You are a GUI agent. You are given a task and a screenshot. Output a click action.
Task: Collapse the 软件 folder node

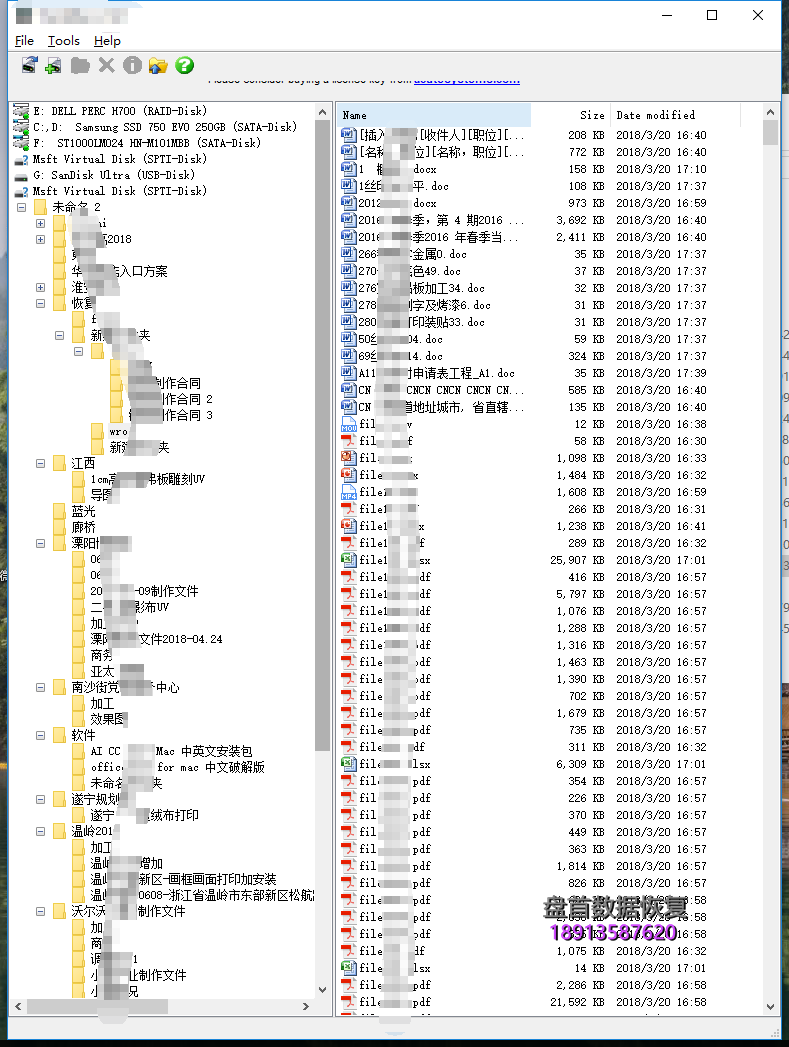[x=41, y=735]
